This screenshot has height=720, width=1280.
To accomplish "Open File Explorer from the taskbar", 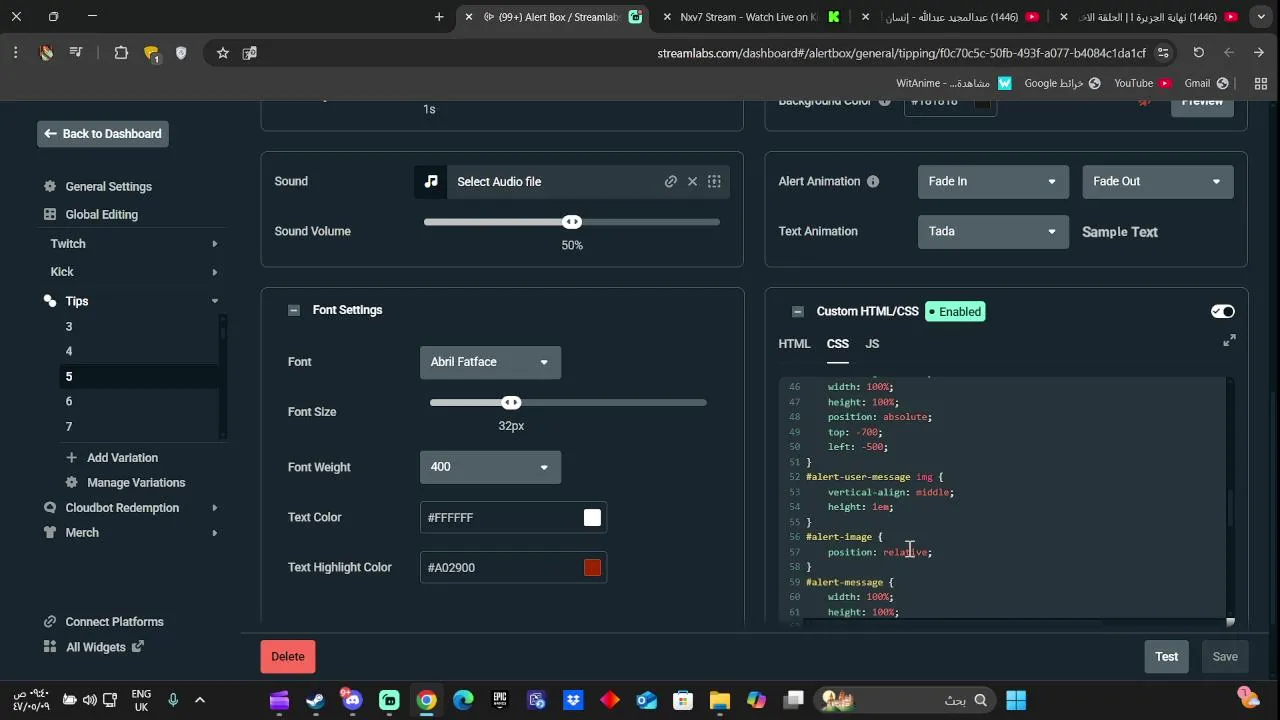I will (719, 700).
